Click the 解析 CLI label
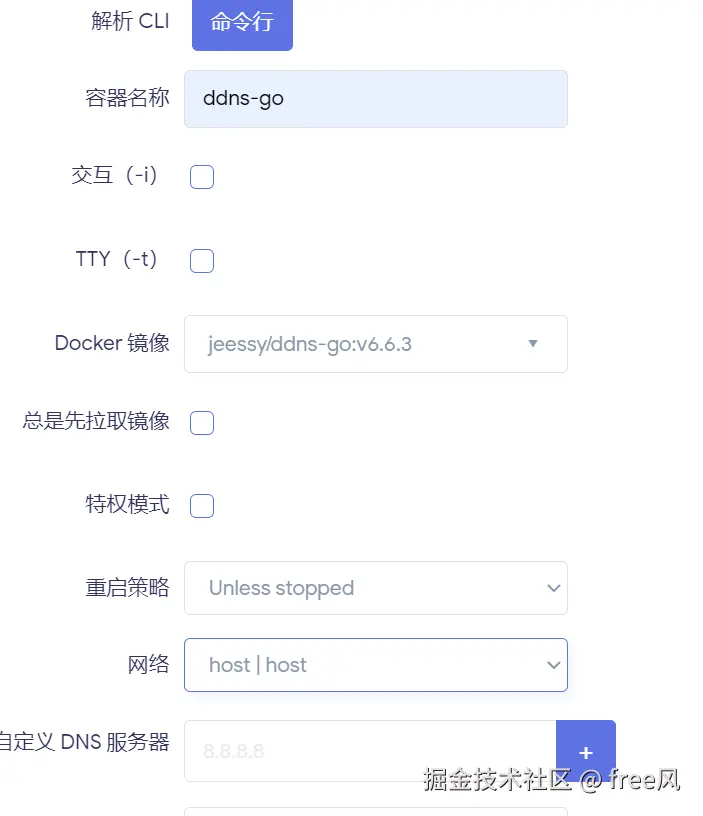 point(131,21)
